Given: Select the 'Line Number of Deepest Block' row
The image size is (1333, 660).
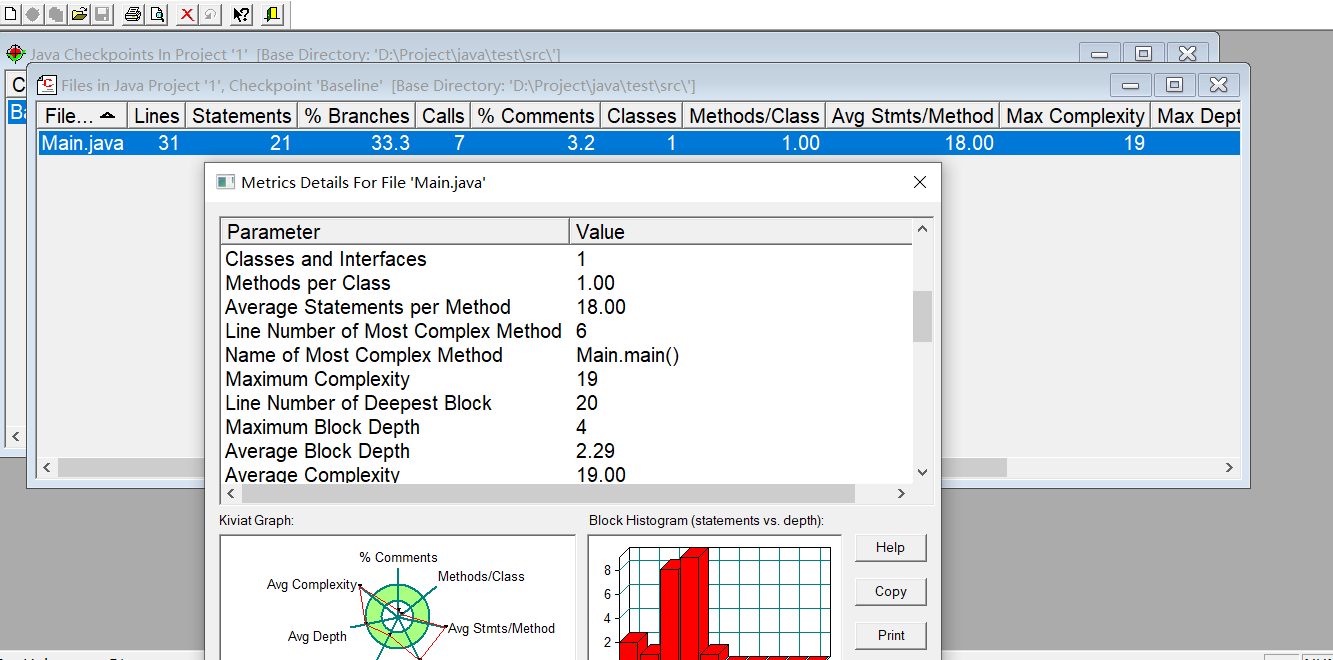Looking at the screenshot, I should (x=566, y=403).
